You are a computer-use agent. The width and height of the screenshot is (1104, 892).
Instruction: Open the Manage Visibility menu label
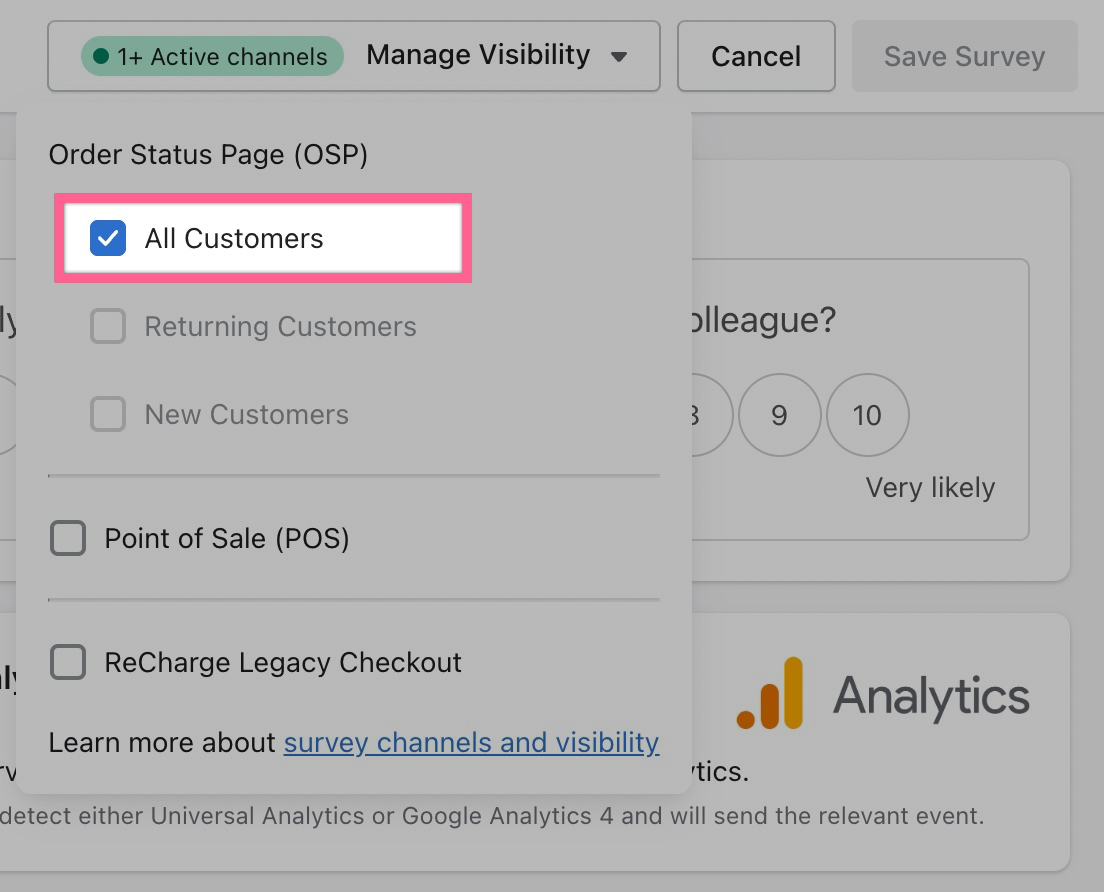[478, 55]
